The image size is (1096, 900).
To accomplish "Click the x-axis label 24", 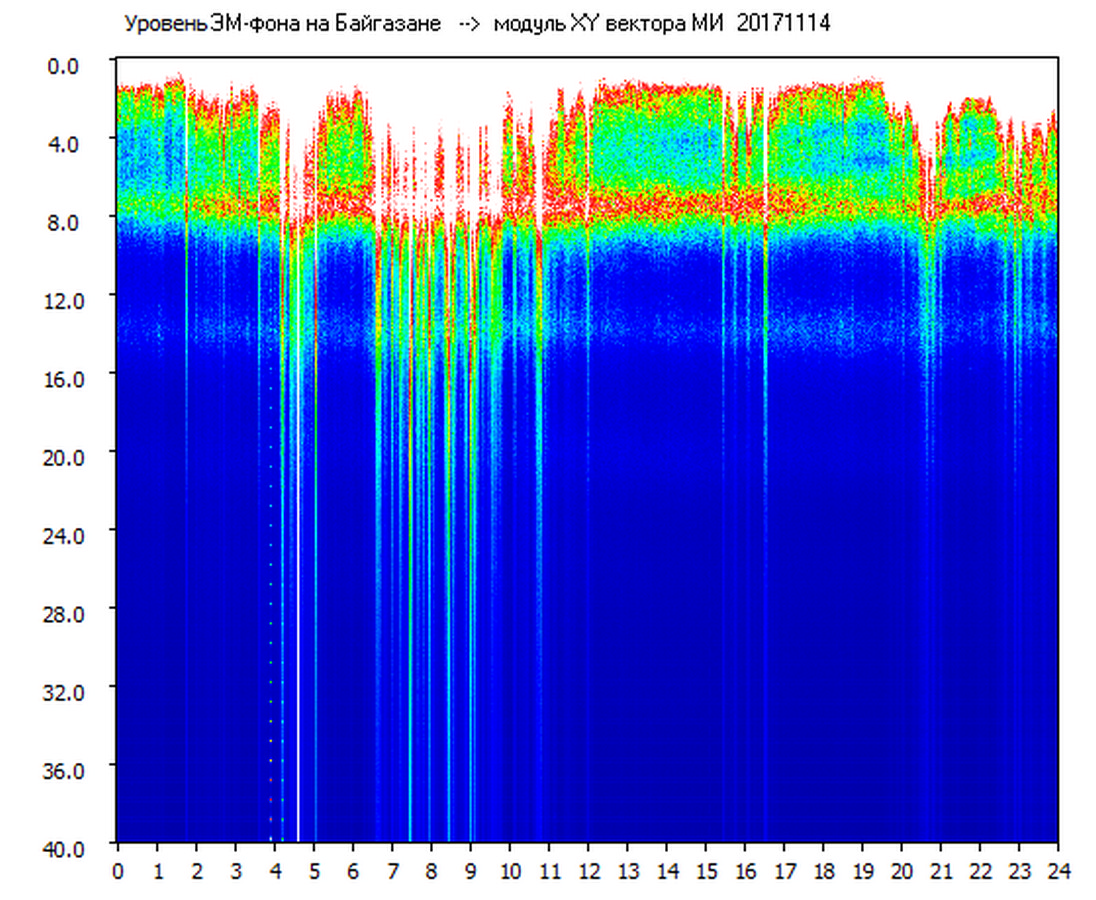I will (x=1058, y=871).
